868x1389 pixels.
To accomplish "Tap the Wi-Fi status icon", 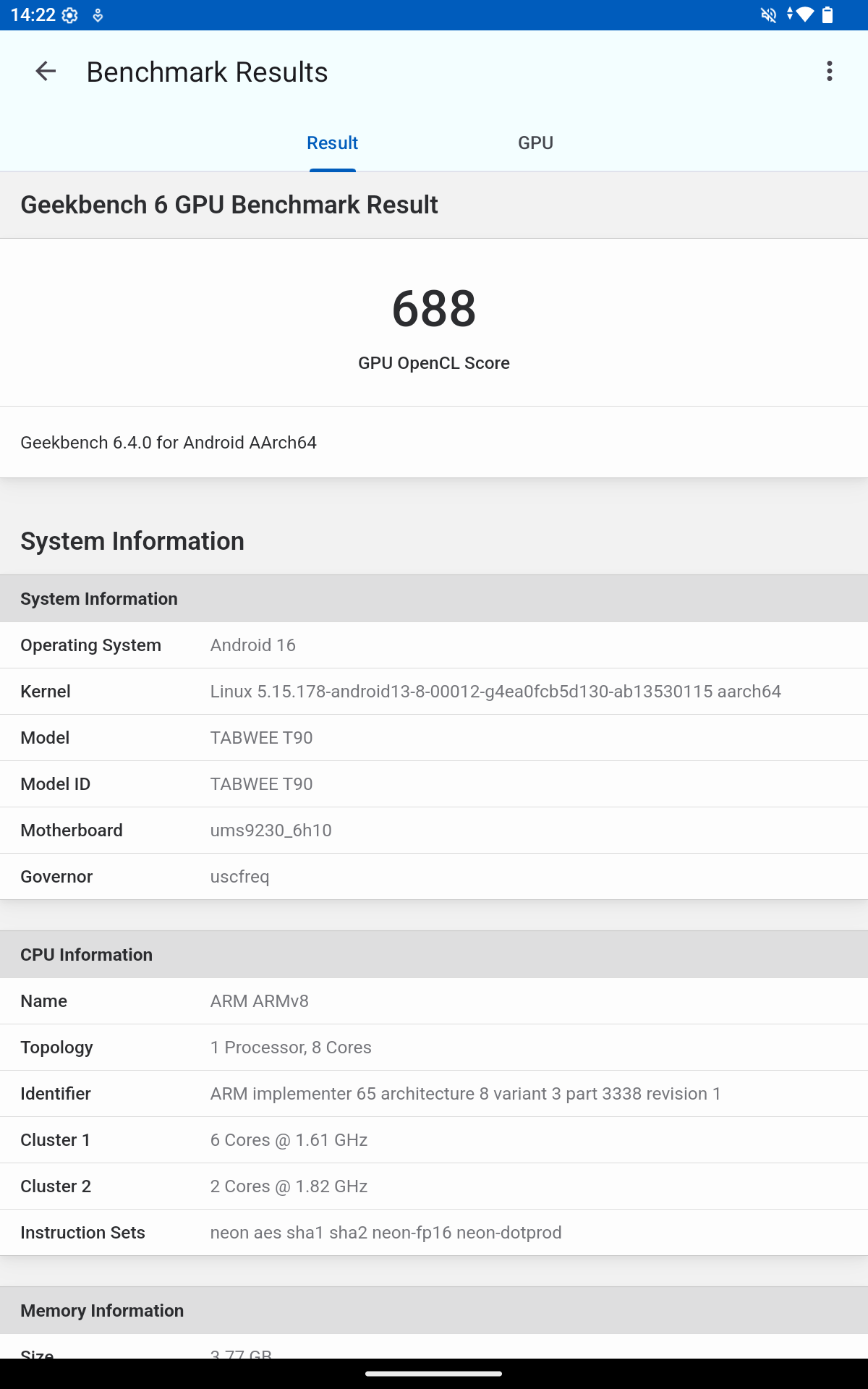I will point(804,15).
